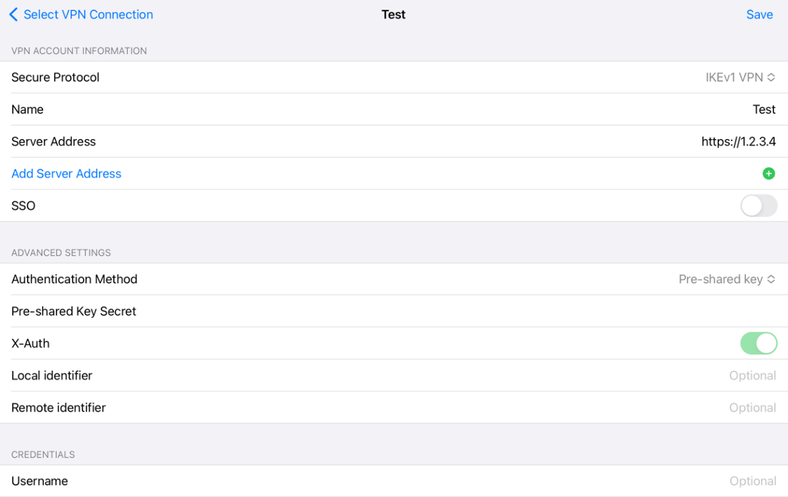Click the Pre-shared Key Secret field

tap(500, 311)
